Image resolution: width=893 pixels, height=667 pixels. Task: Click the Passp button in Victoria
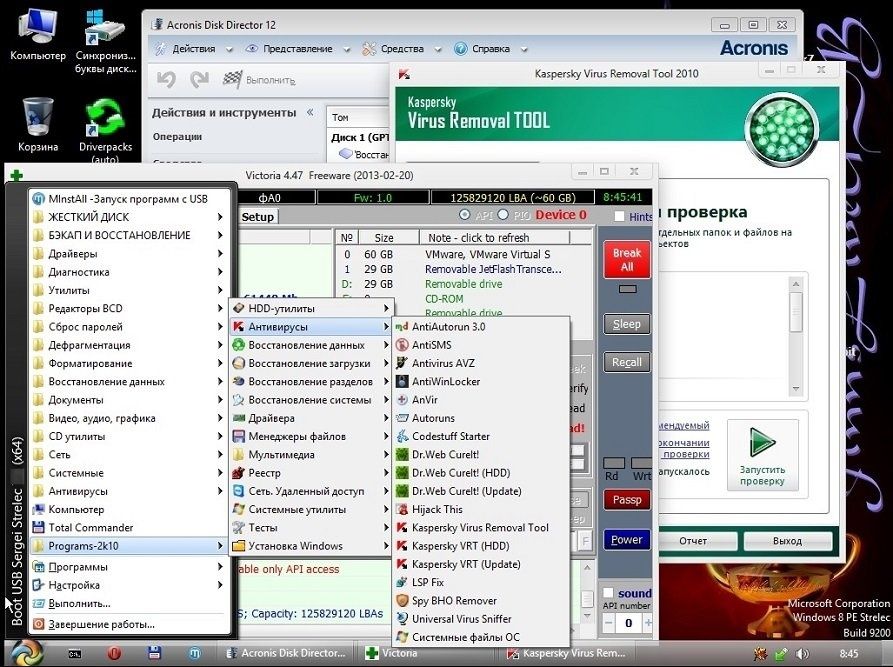pos(627,500)
